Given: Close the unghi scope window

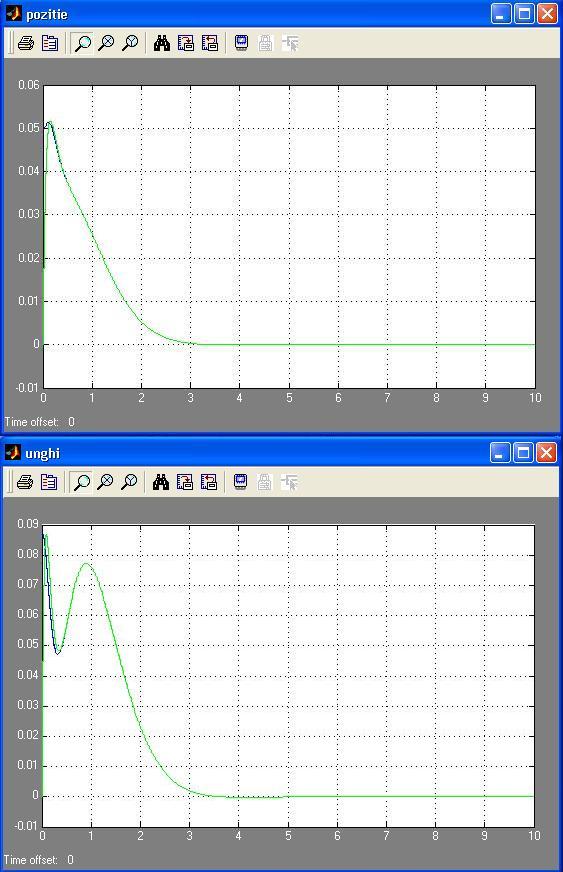Looking at the screenshot, I should (546, 453).
